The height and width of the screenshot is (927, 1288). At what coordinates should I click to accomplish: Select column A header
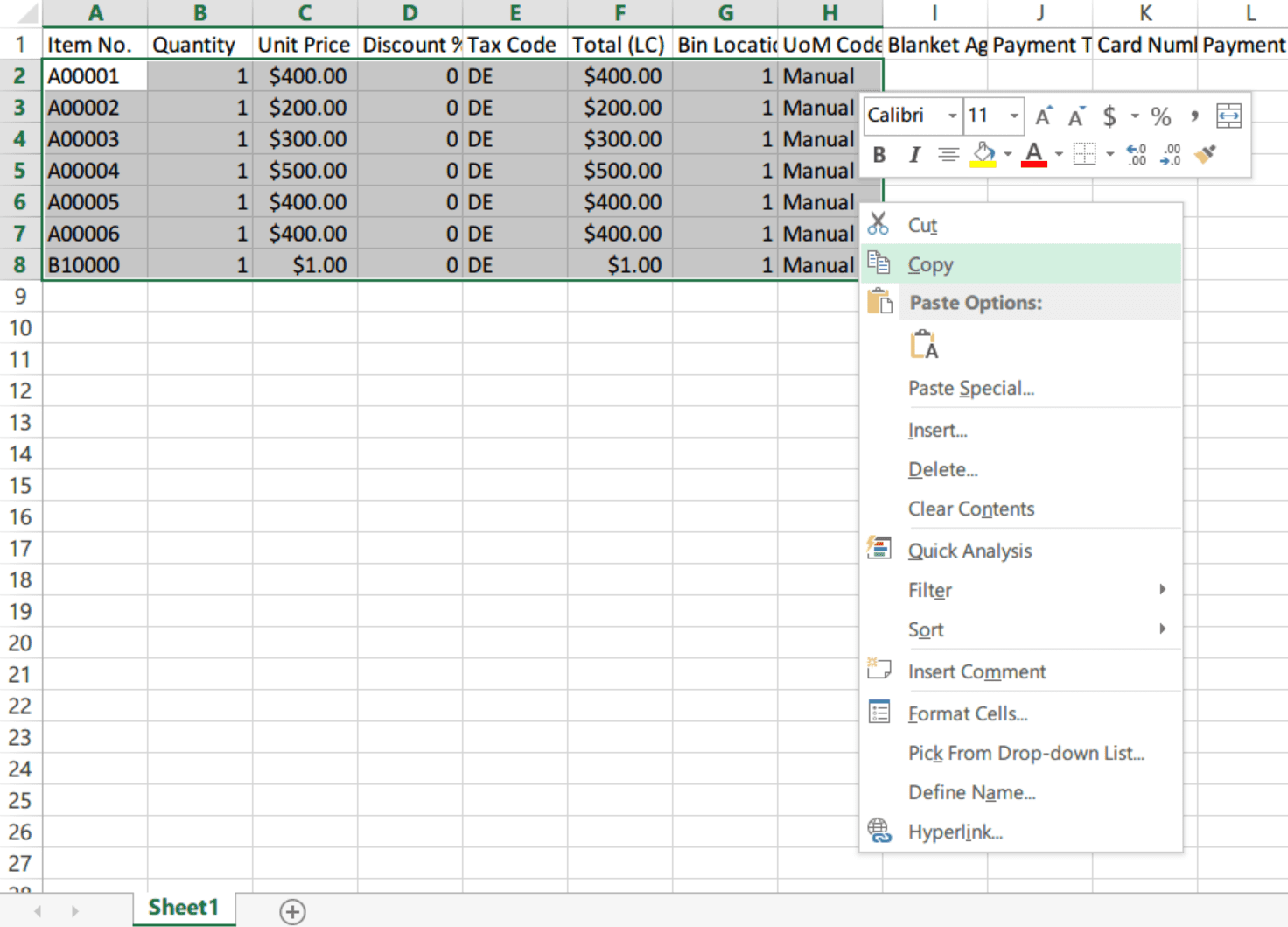pos(95,13)
